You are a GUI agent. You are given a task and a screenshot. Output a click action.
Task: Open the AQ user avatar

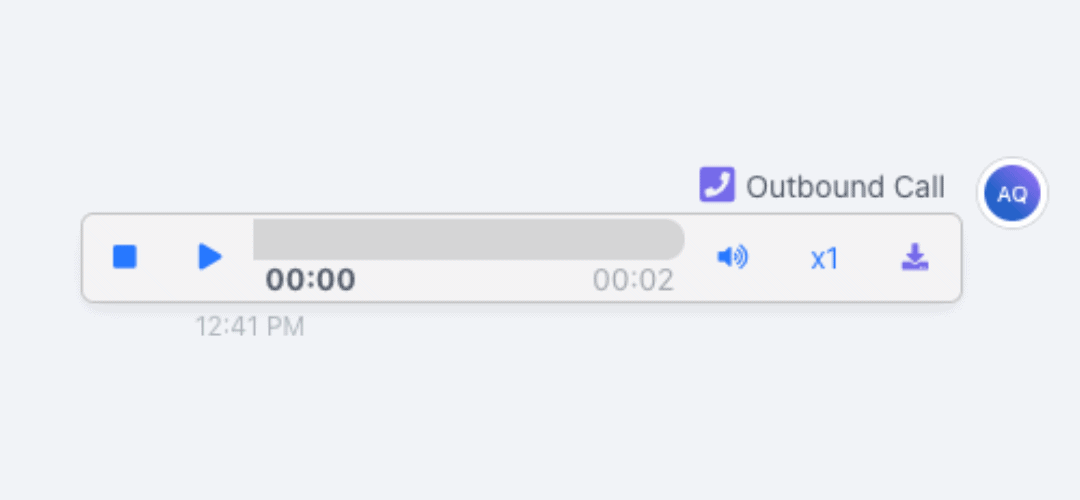(x=1012, y=194)
